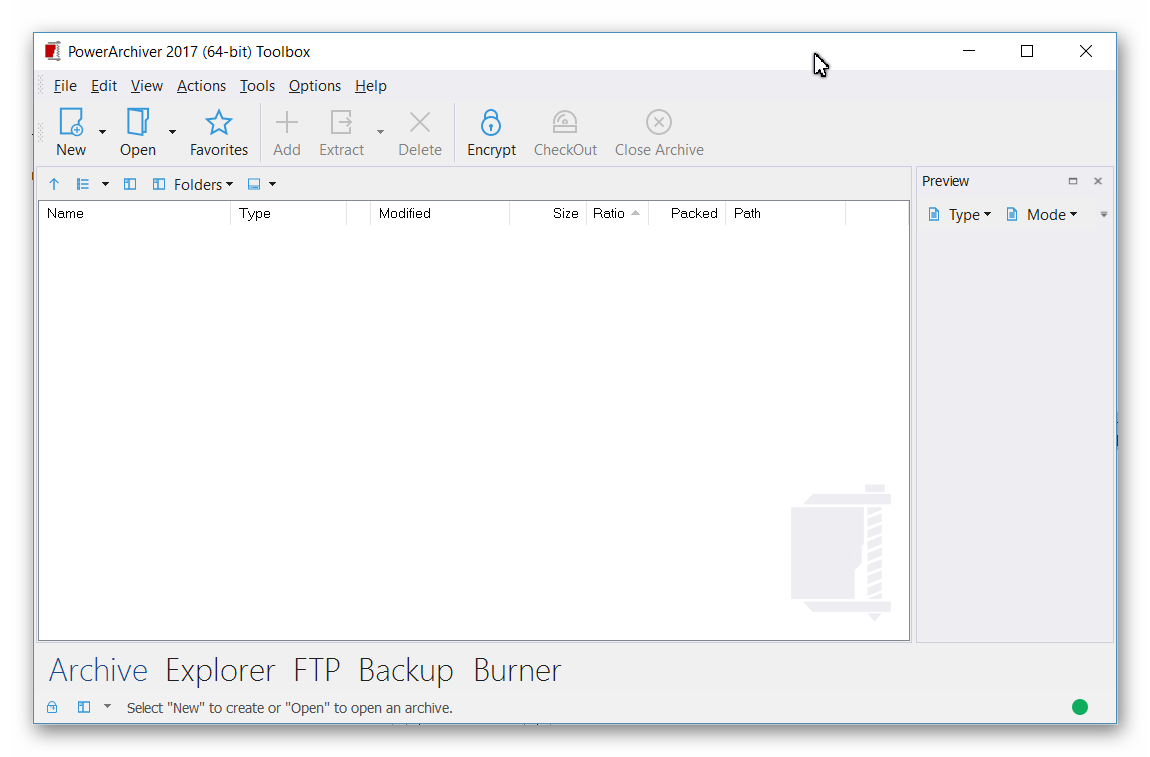Sort by the Modified column header
The image size is (1150, 757).
pyautogui.click(x=440, y=213)
